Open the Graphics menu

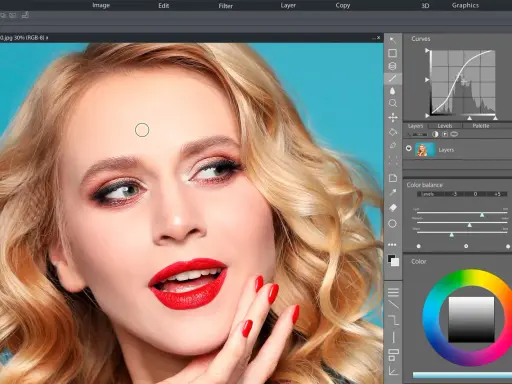[465, 5]
